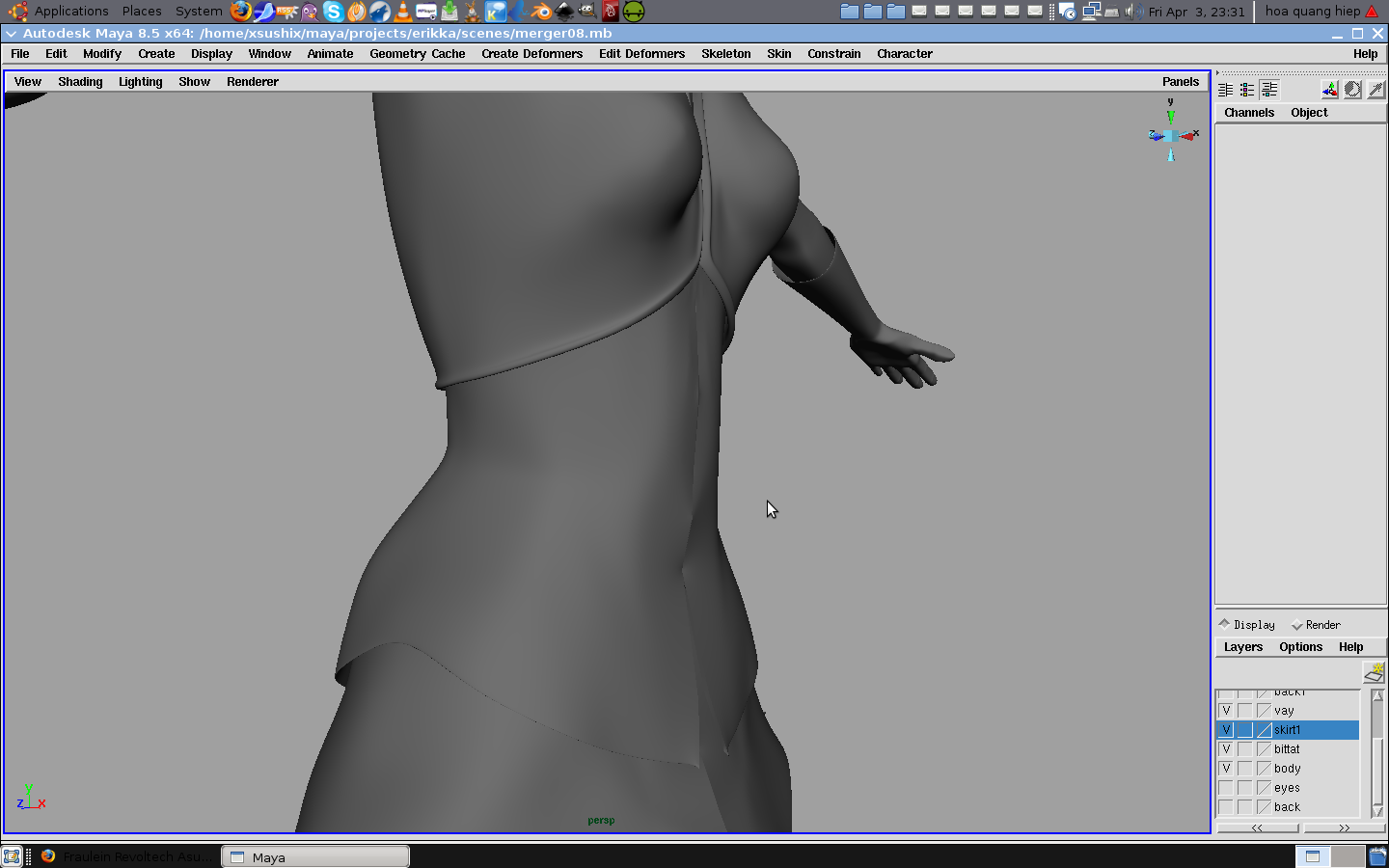The width and height of the screenshot is (1389, 868).
Task: Toggle visibility of bittat layer
Action: pos(1226,749)
